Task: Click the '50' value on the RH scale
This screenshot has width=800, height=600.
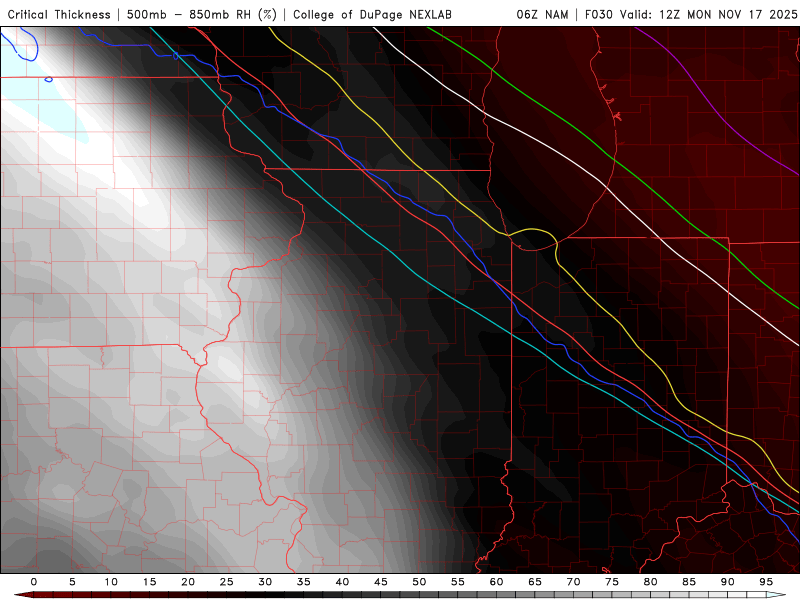Action: click(419, 582)
